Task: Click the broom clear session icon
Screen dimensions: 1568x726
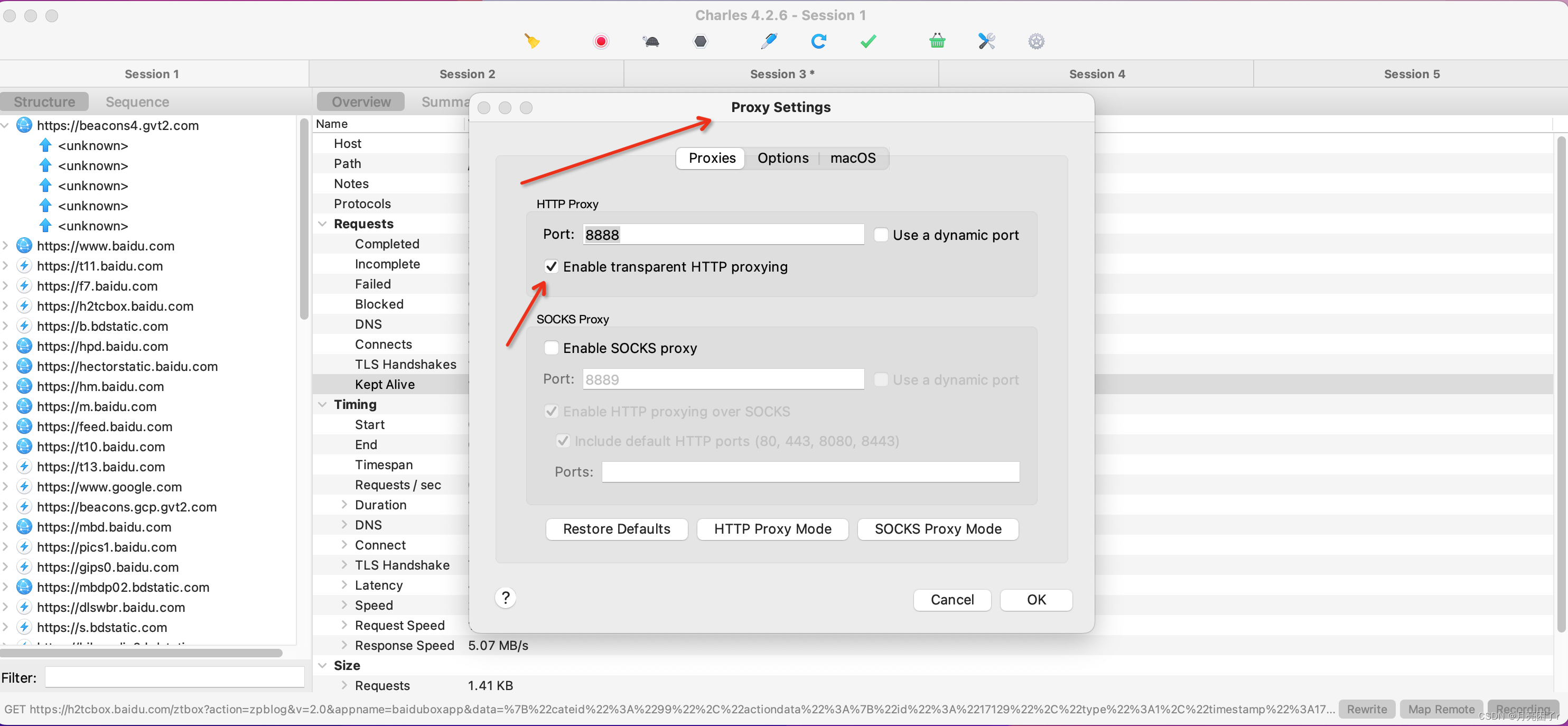Action: pos(532,41)
